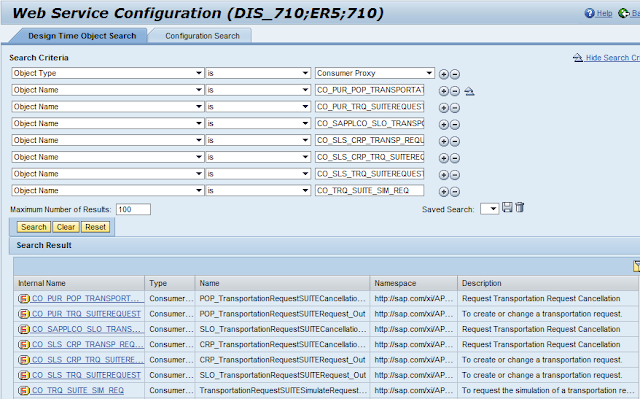
Task: Switch to Configuration Search tab
Action: coord(202,36)
